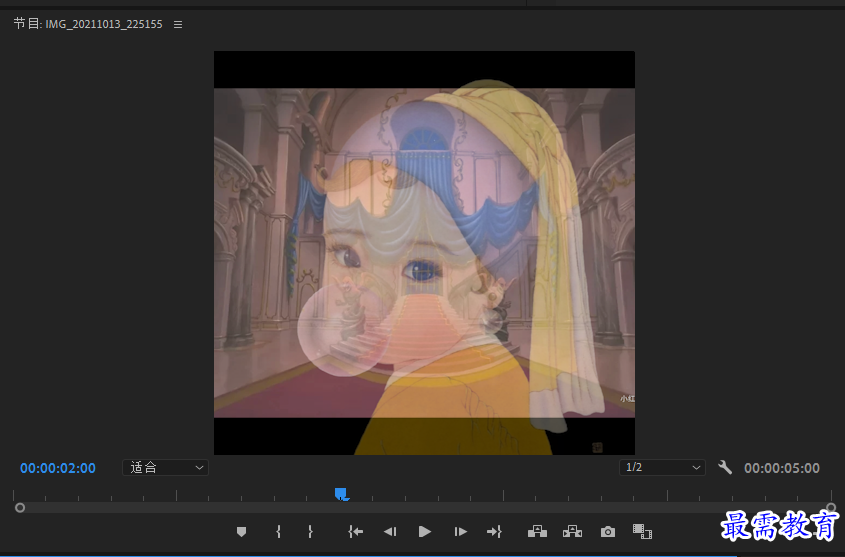Click the blue playhead on the time ruler
Viewport: 845px width, 557px height.
[x=341, y=494]
